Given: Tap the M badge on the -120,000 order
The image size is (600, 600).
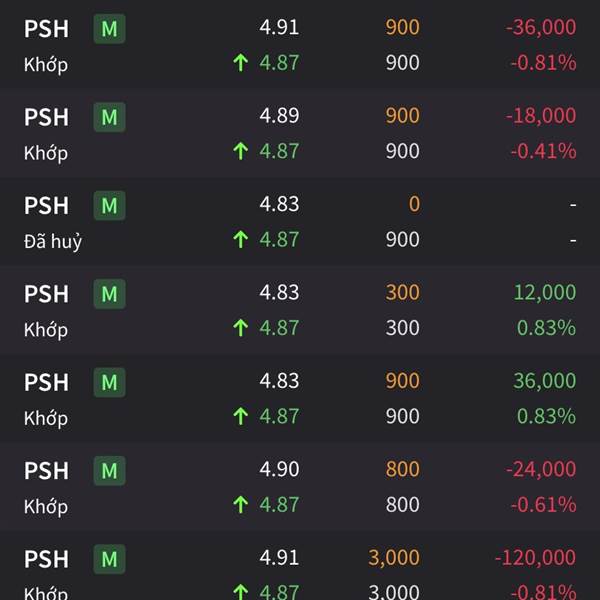Looking at the screenshot, I should 109,559.
